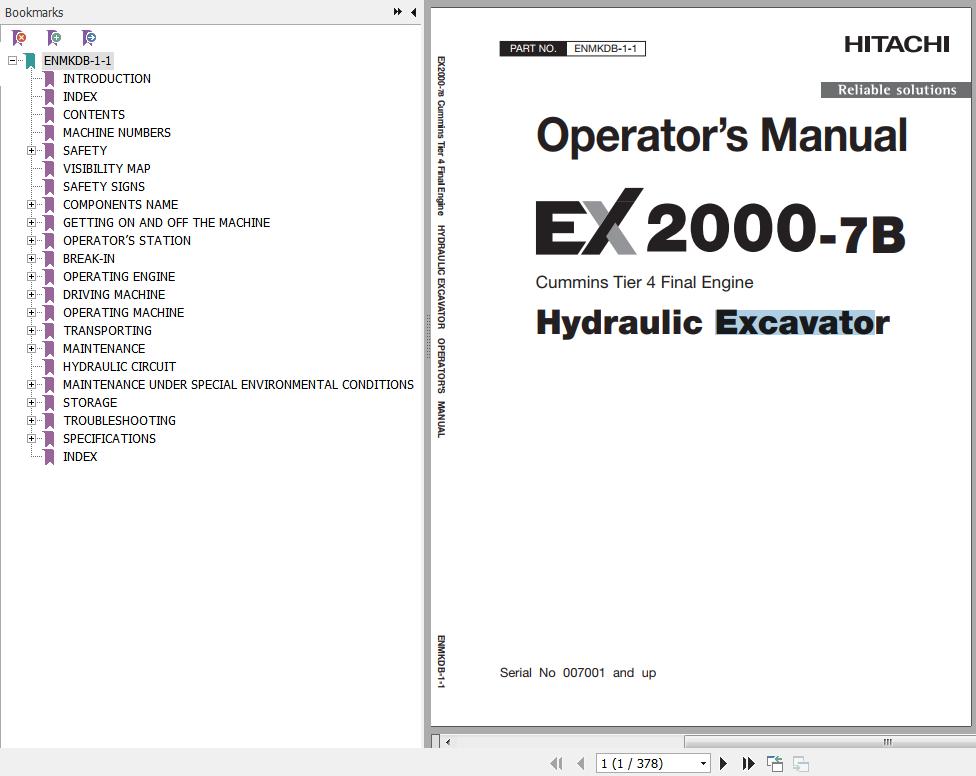Image resolution: width=976 pixels, height=776 pixels.
Task: Go to the previous page
Action: pyautogui.click(x=581, y=763)
